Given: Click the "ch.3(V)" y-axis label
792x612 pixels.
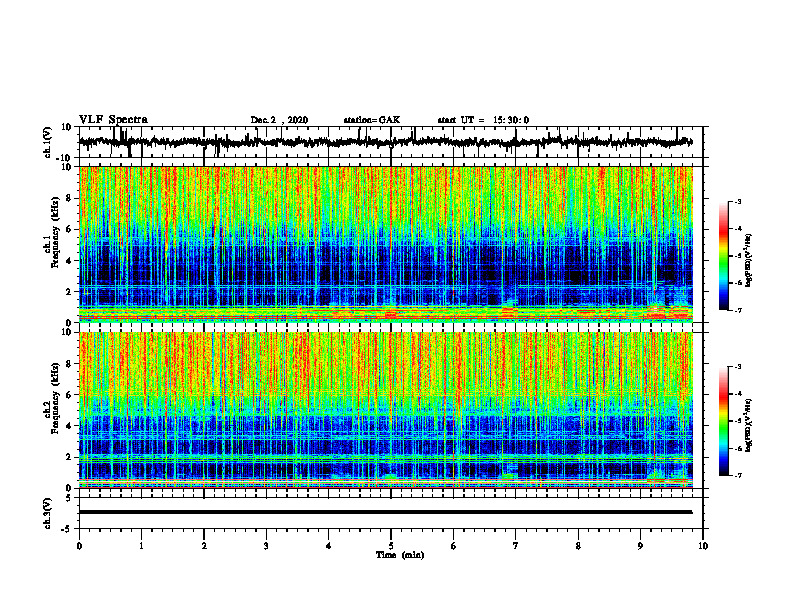Looking at the screenshot, I should pyautogui.click(x=47, y=513).
